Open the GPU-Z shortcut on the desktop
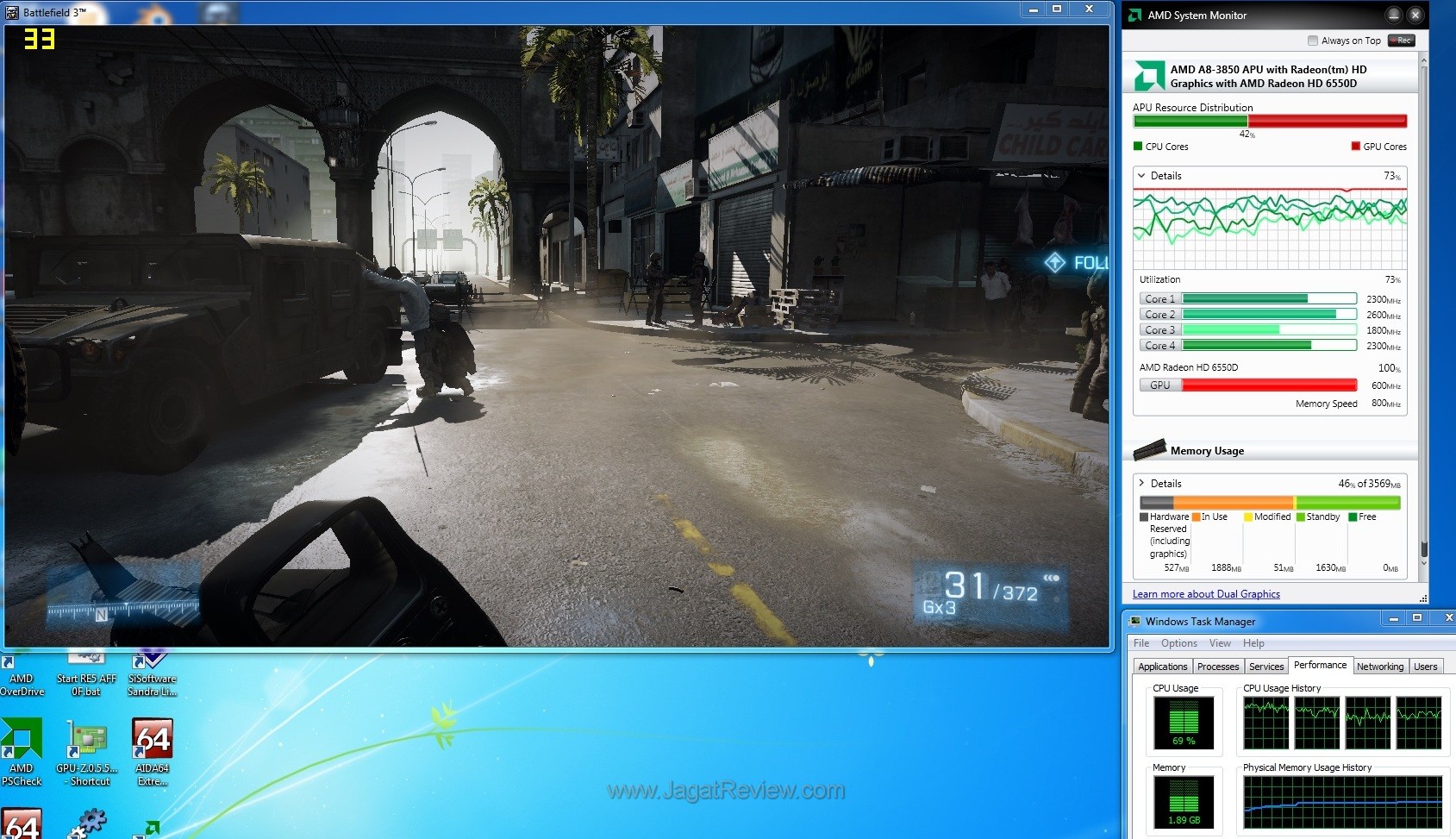Image resolution: width=1456 pixels, height=839 pixels. click(87, 752)
